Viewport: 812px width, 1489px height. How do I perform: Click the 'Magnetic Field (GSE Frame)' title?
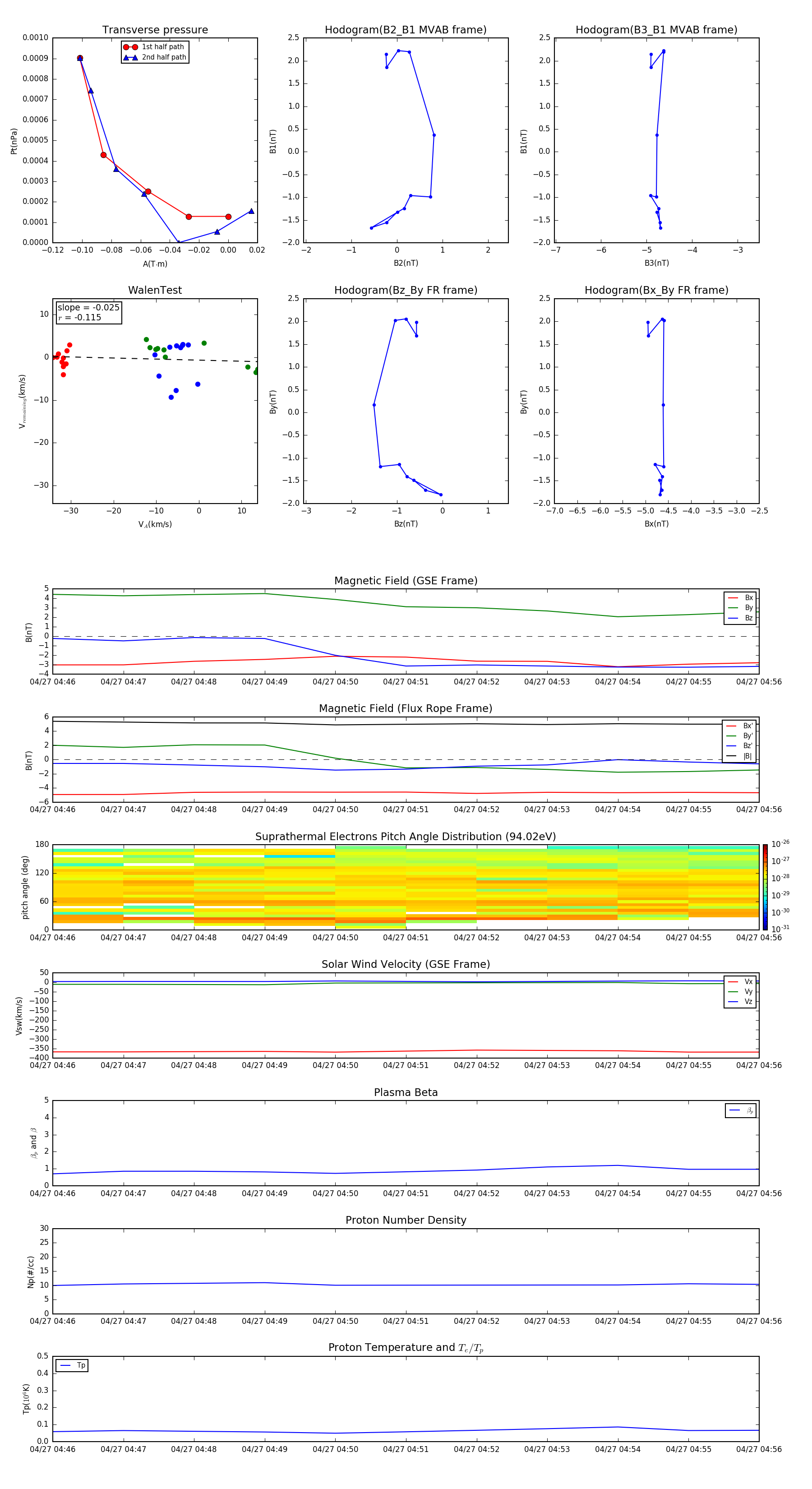point(406,581)
